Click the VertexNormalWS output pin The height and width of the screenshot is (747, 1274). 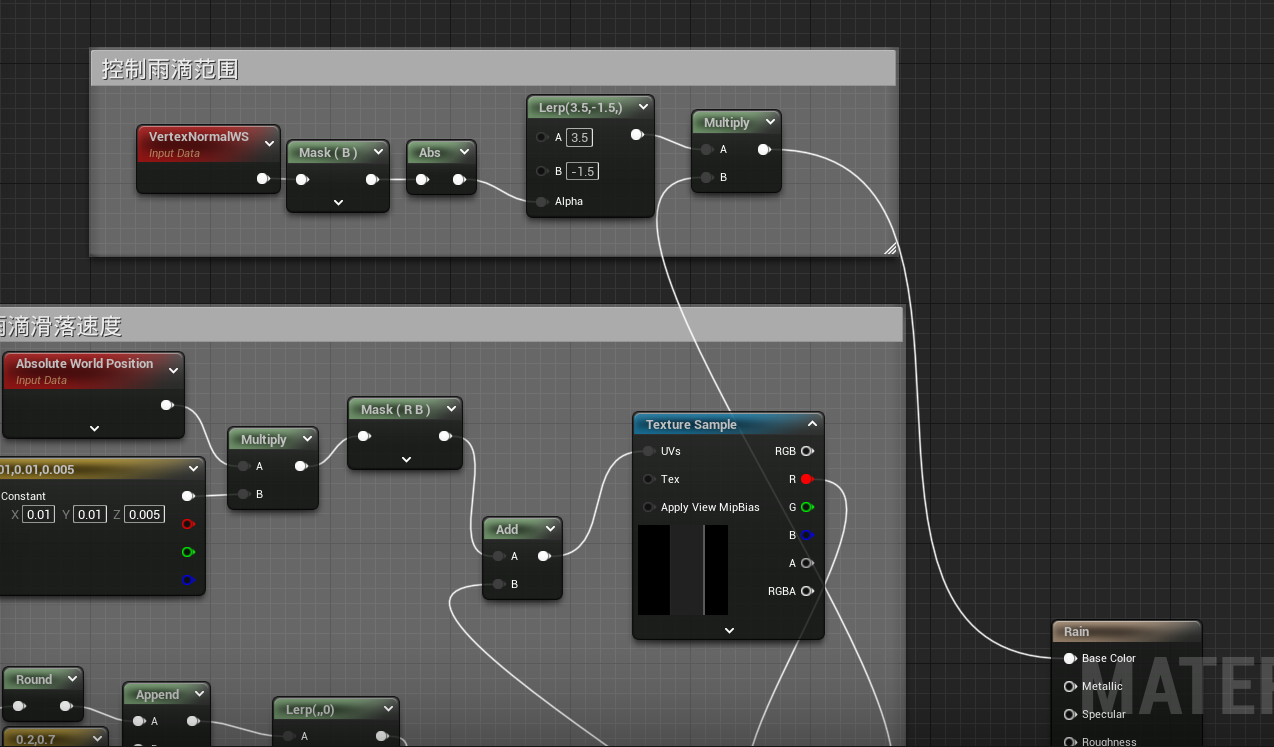[263, 179]
